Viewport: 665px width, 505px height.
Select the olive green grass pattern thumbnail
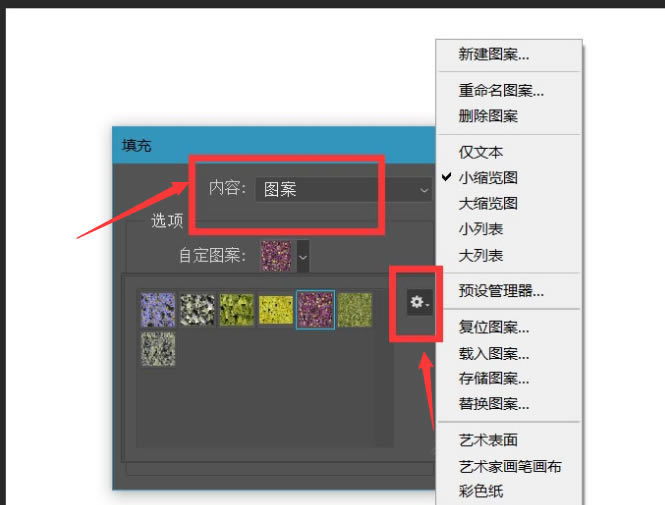355,310
